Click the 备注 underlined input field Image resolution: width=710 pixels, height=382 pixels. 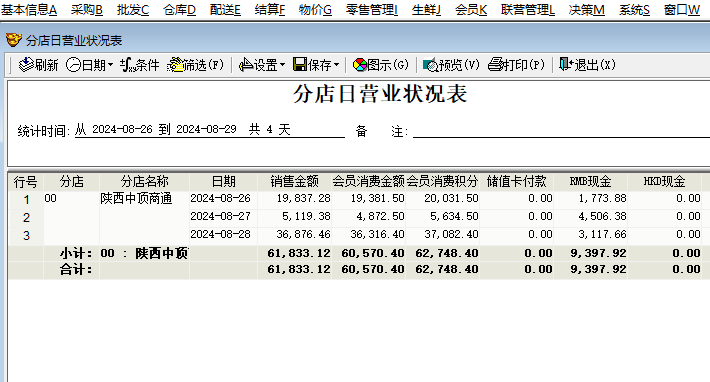(x=561, y=131)
